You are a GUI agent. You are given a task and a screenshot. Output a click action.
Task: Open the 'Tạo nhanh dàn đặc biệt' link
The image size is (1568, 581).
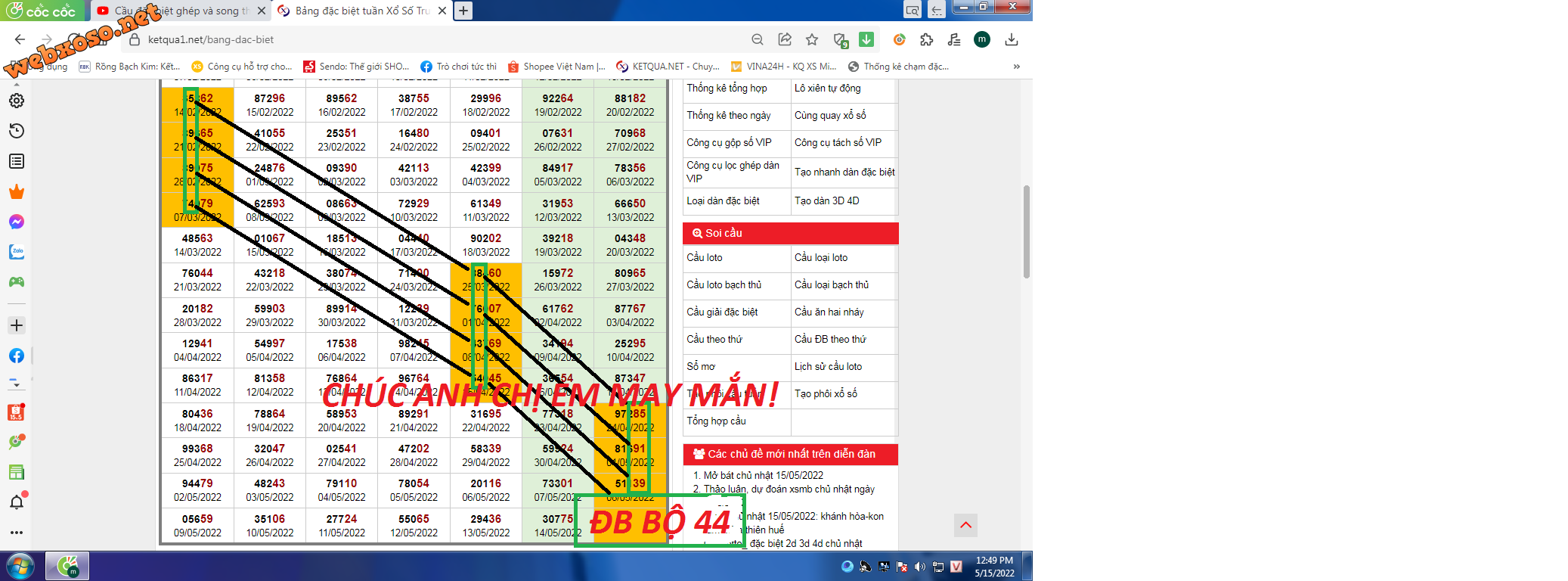pyautogui.click(x=844, y=172)
